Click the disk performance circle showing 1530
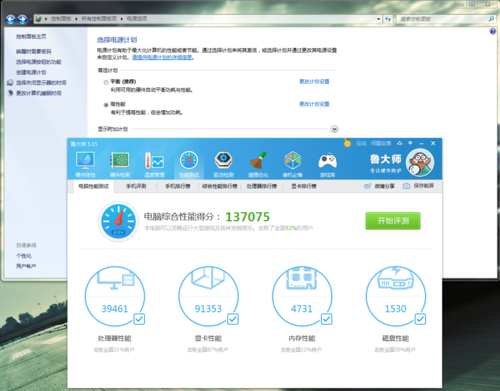 click(x=396, y=296)
